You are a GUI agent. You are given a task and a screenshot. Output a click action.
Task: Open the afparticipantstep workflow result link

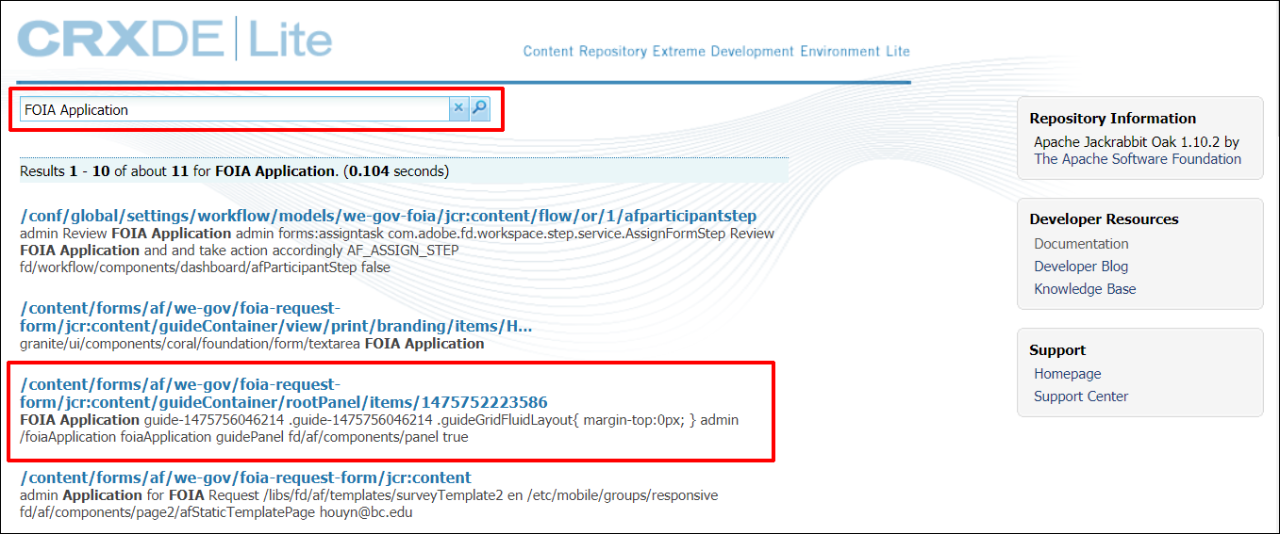[388, 216]
